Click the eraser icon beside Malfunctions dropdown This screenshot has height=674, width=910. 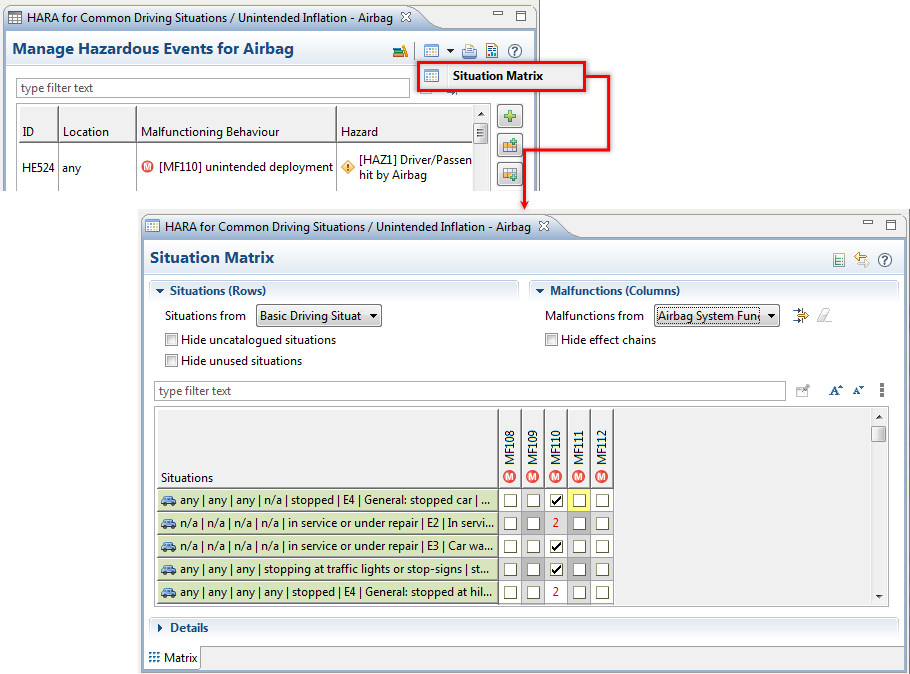pos(824,316)
